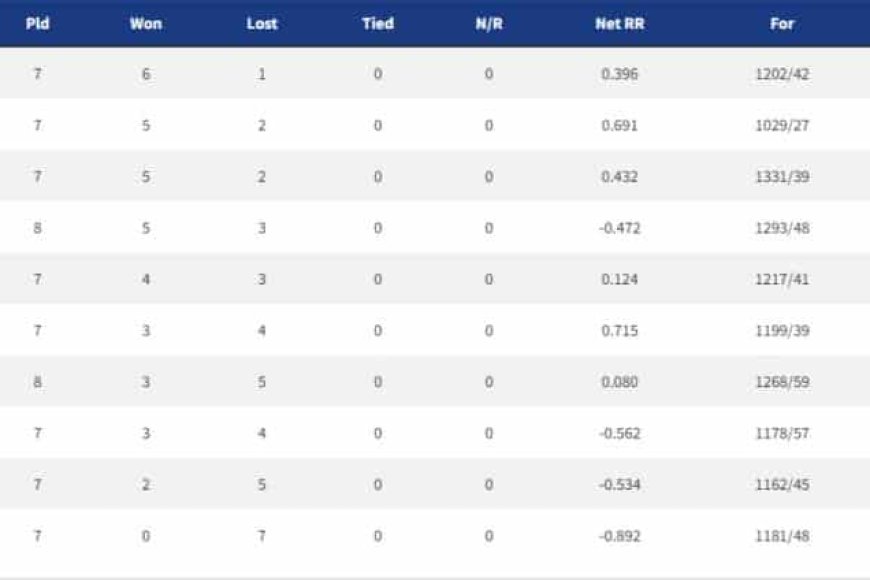Select Net RR cell 0.691
870x580 pixels.
coord(620,125)
